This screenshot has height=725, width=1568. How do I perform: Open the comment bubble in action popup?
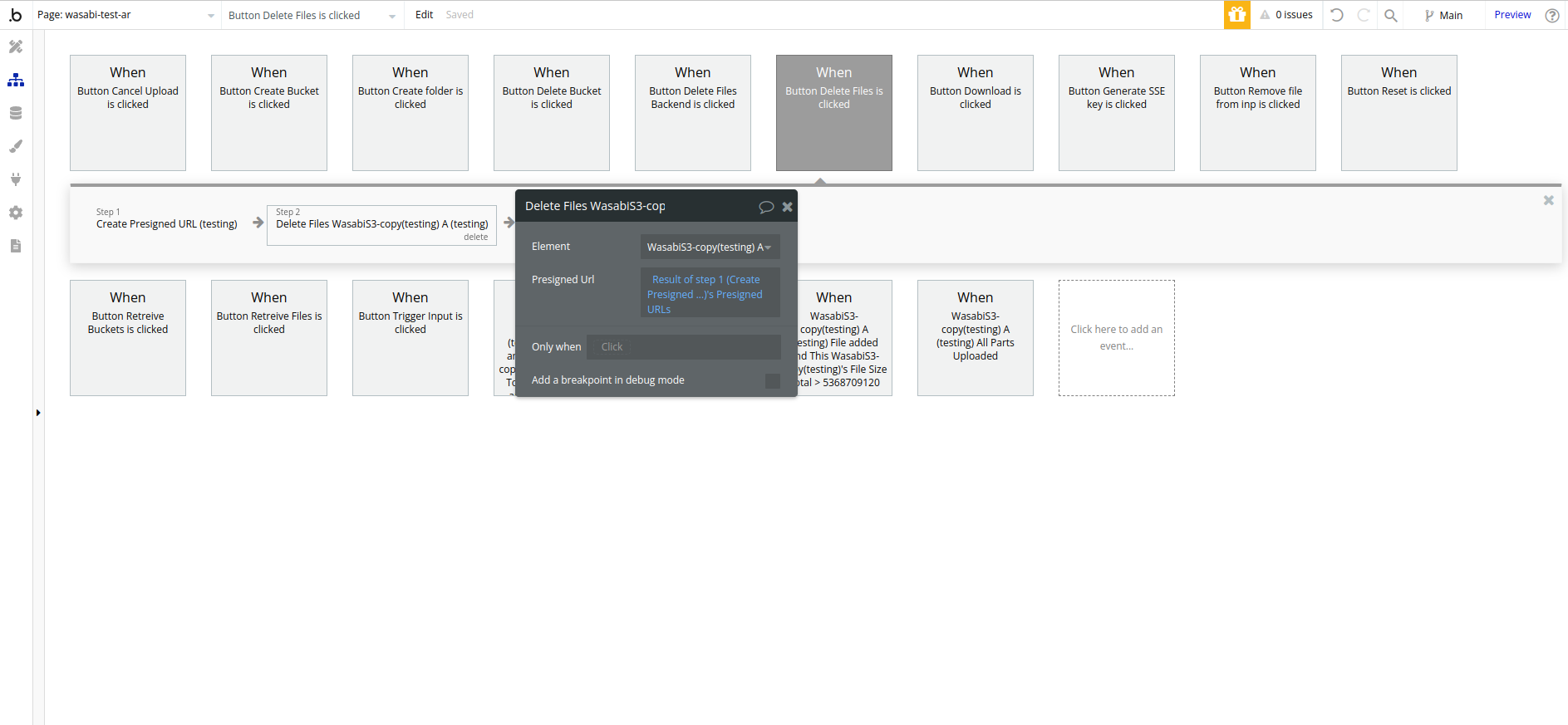(766, 207)
